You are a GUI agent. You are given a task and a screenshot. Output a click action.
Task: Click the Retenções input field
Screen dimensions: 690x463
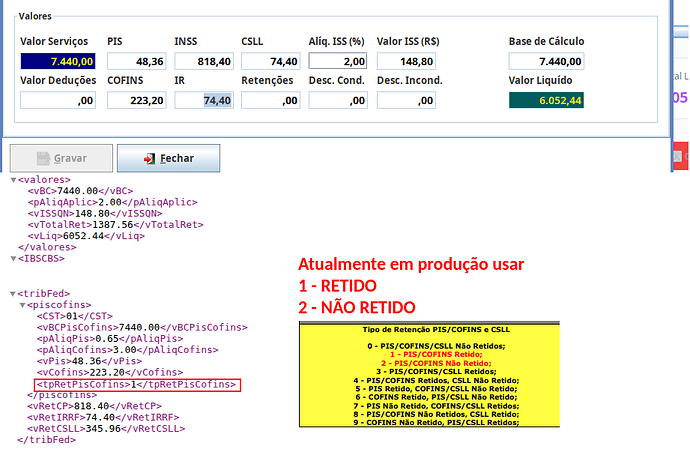[271, 100]
